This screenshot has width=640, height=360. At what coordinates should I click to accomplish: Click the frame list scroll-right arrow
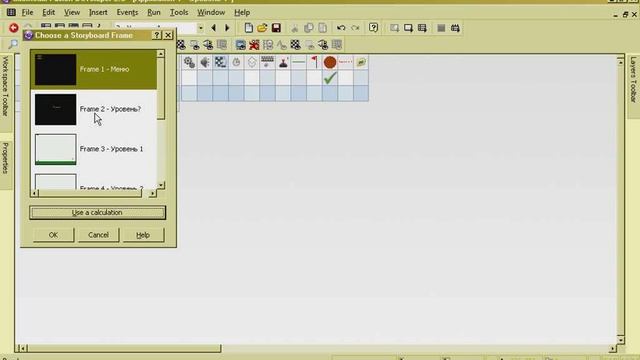coord(153,193)
